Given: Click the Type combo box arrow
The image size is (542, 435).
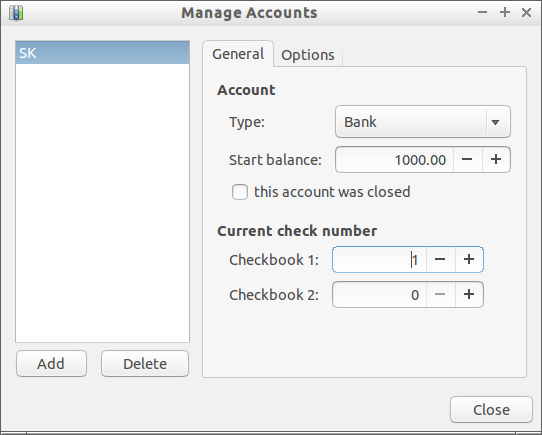Looking at the screenshot, I should (495, 122).
